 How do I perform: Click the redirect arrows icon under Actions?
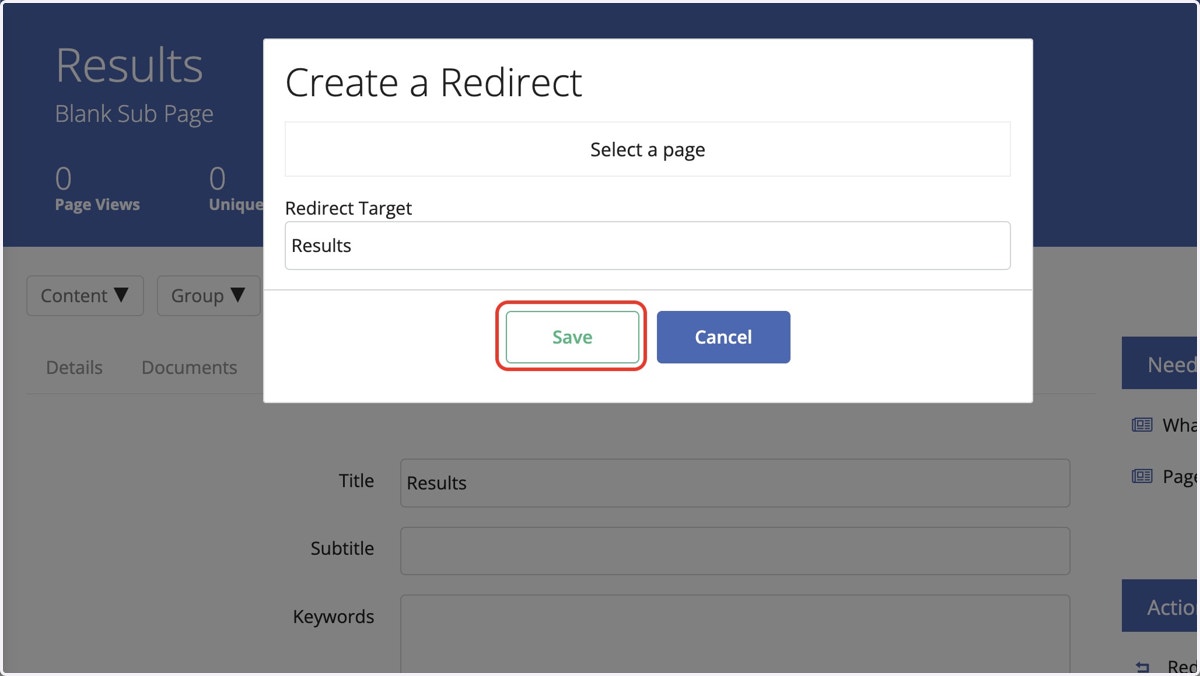coord(1143,667)
